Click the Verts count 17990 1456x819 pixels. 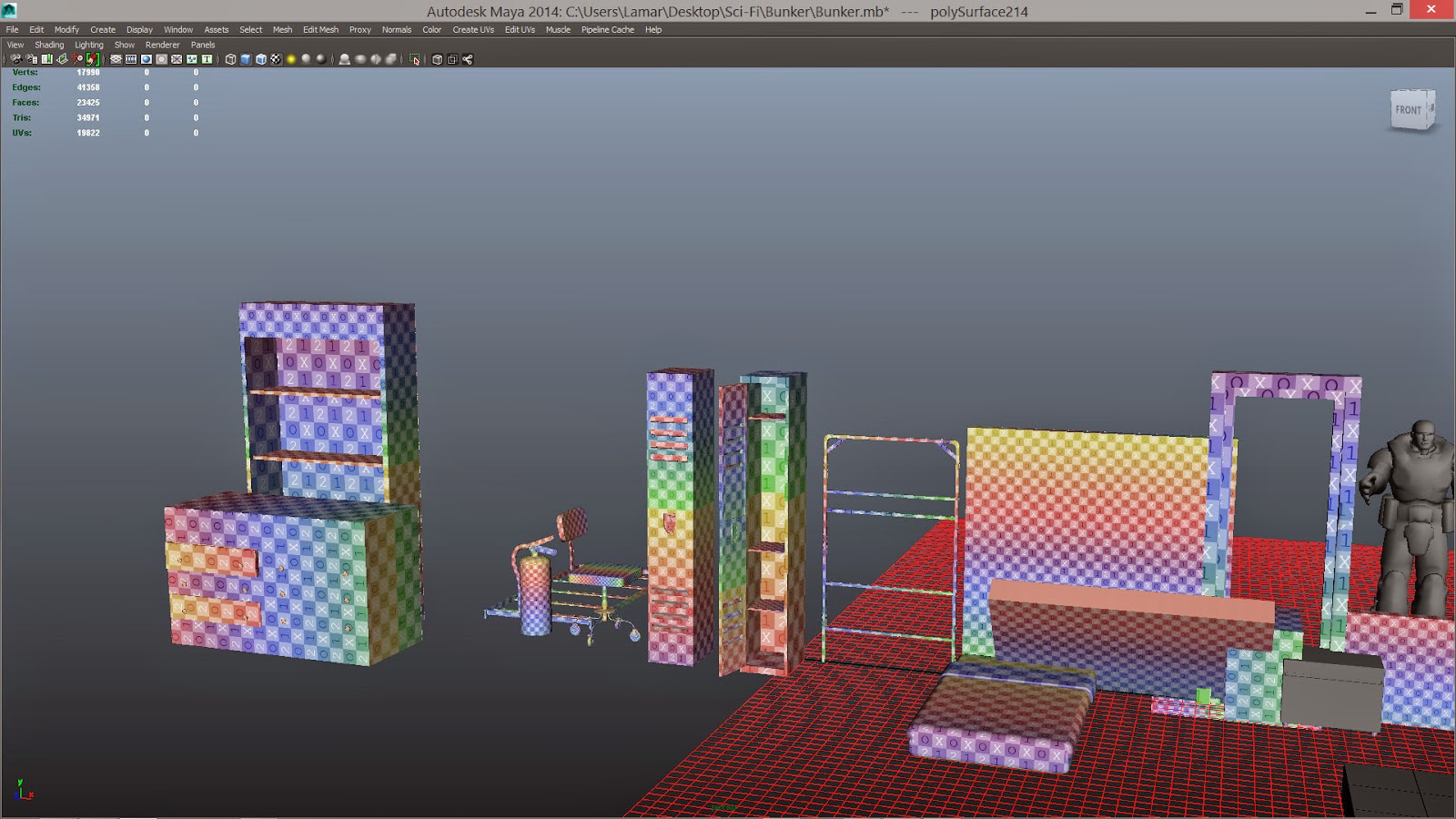click(x=88, y=72)
